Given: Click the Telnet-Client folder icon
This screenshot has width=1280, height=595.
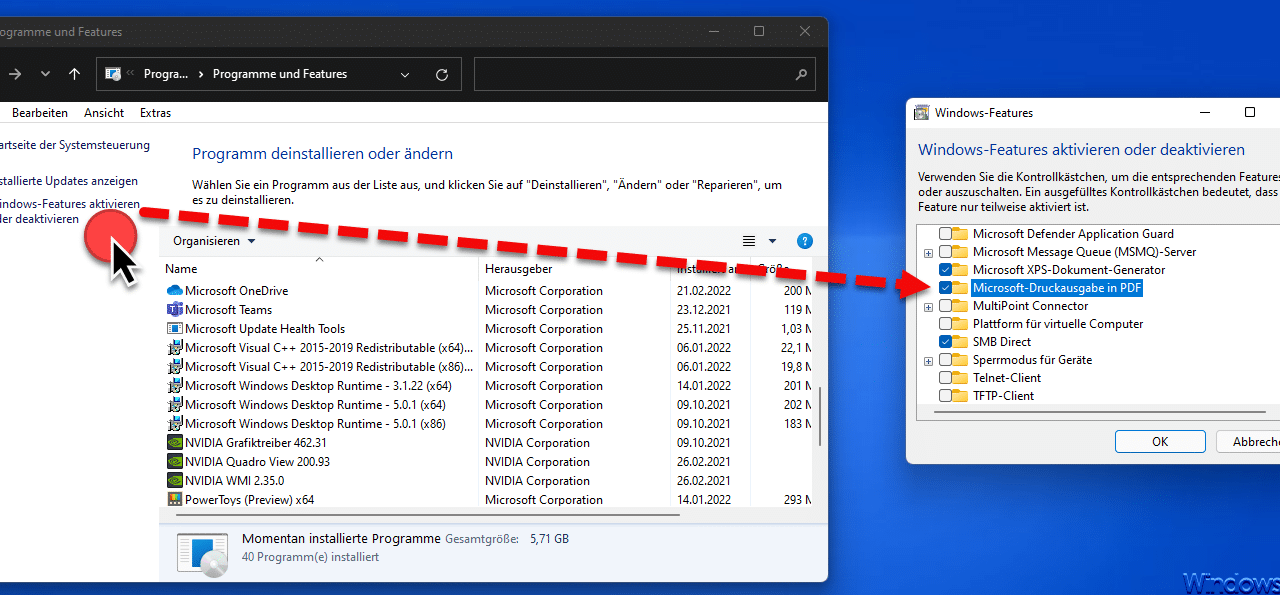Looking at the screenshot, I should [x=960, y=378].
